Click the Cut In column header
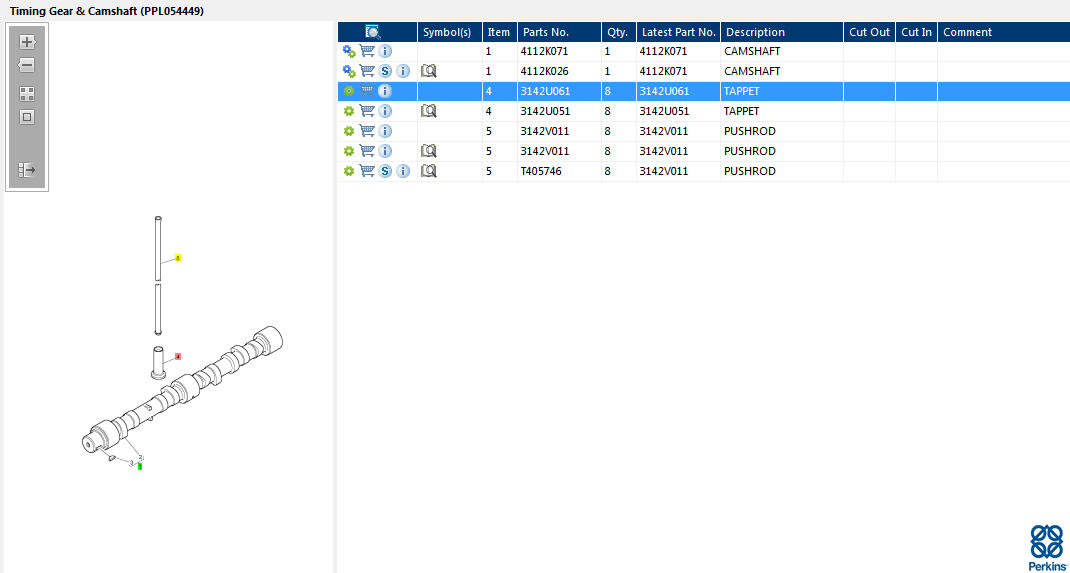This screenshot has width=1070, height=573. [916, 32]
